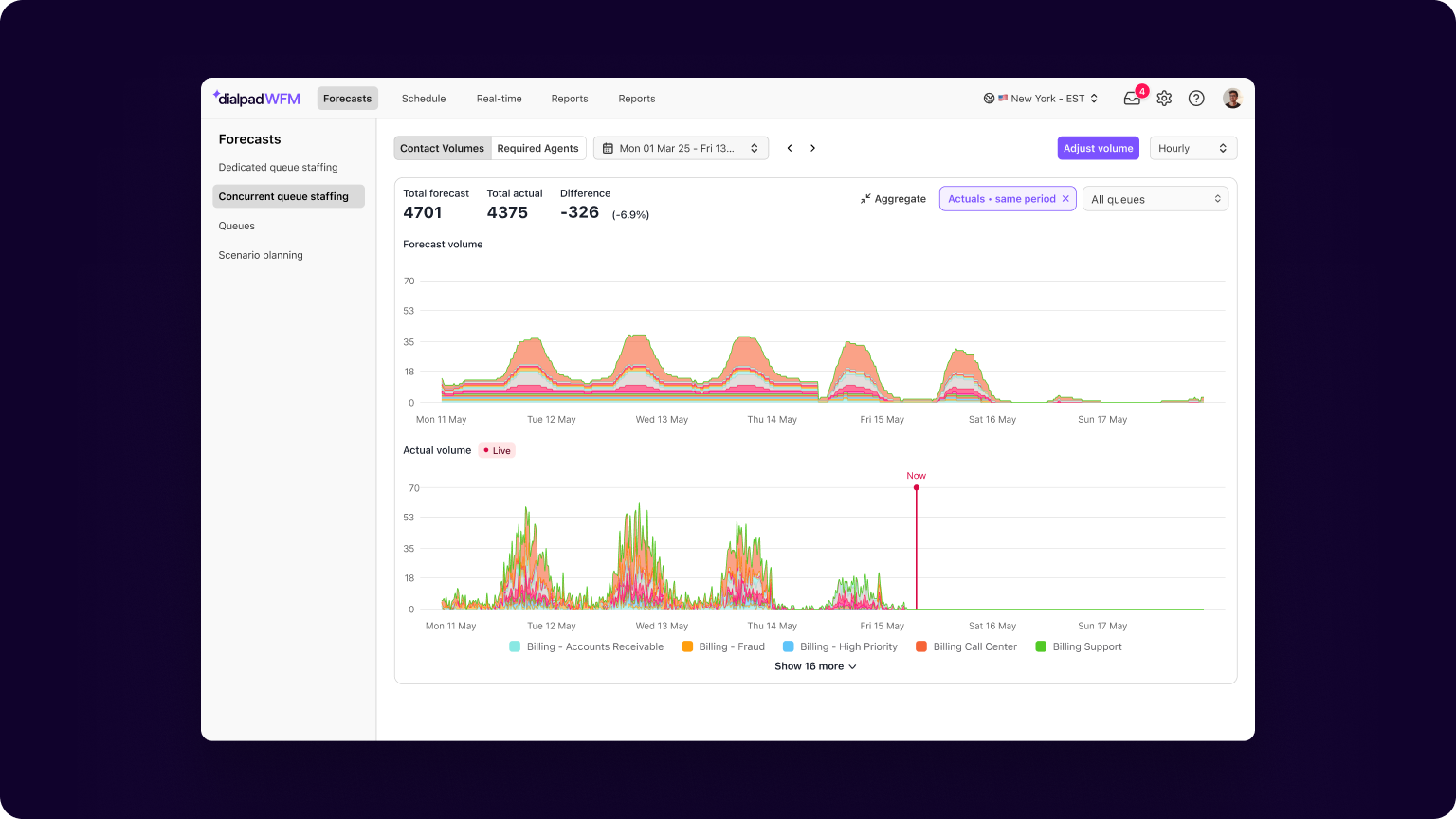The height and width of the screenshot is (819, 1456).
Task: Open the All queues dropdown
Action: pyautogui.click(x=1156, y=199)
